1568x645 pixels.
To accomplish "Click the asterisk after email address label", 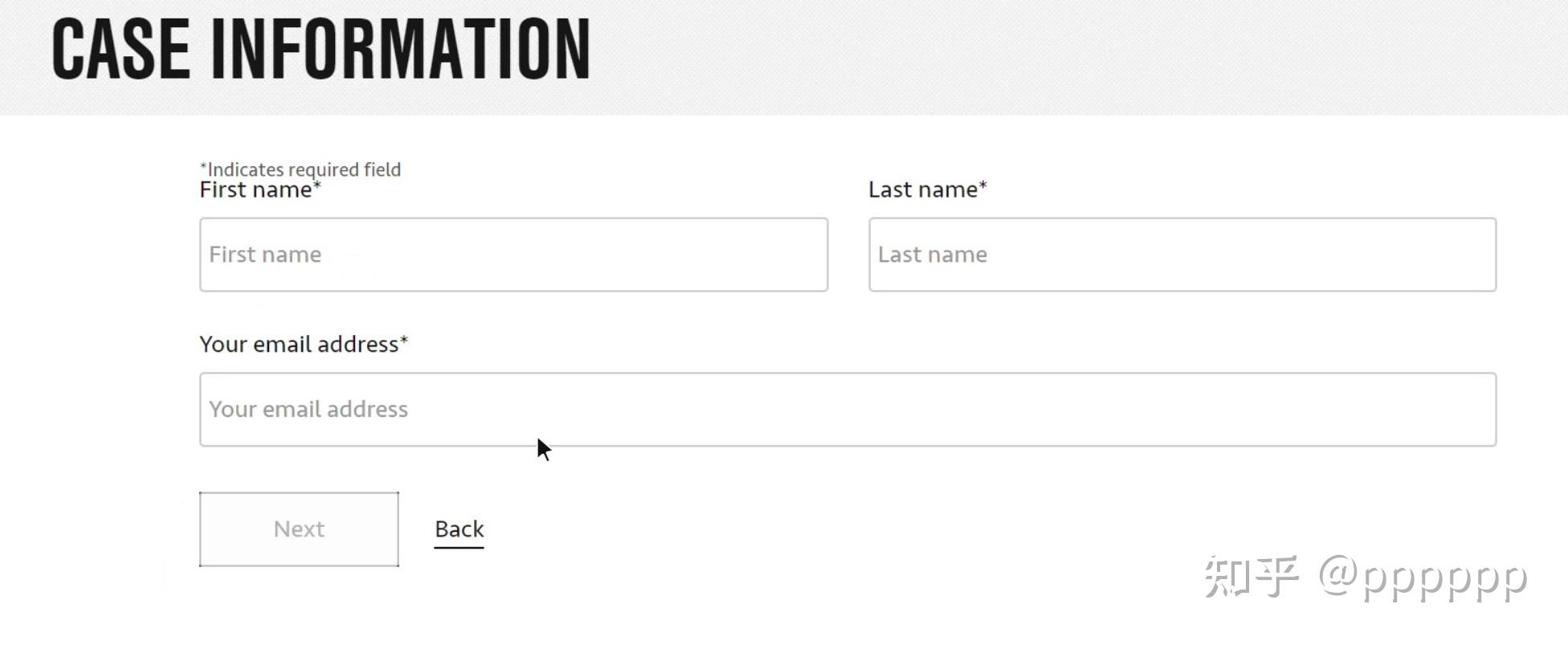I will point(404,340).
